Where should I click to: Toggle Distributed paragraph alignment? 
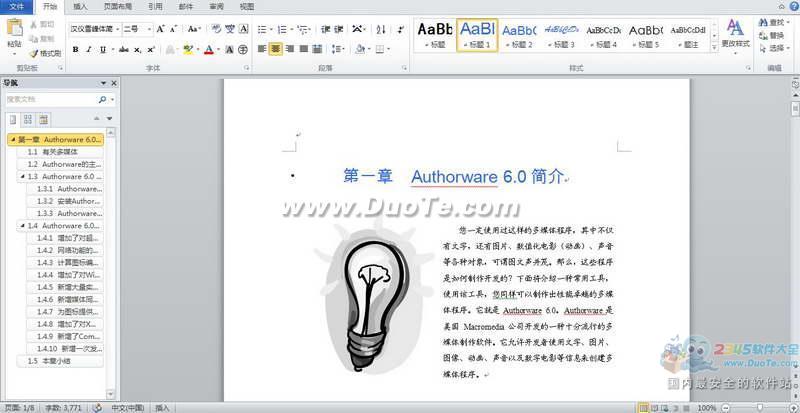pyautogui.click(x=317, y=49)
